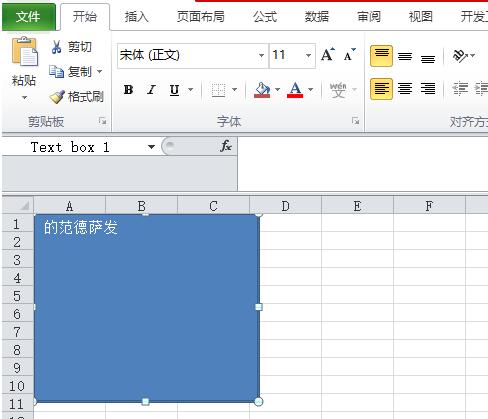Expand the Name Box dropdown arrow
This screenshot has width=488, height=419.
pyautogui.click(x=151, y=147)
